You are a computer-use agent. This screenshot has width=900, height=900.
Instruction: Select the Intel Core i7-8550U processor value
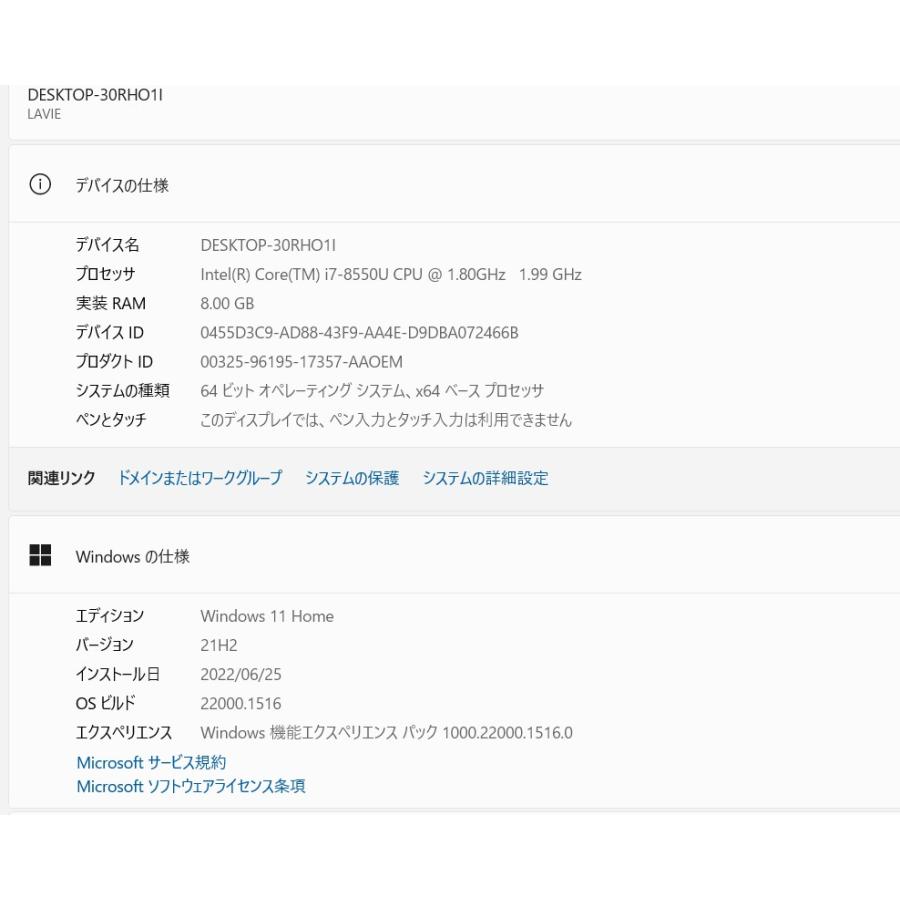[x=391, y=275]
